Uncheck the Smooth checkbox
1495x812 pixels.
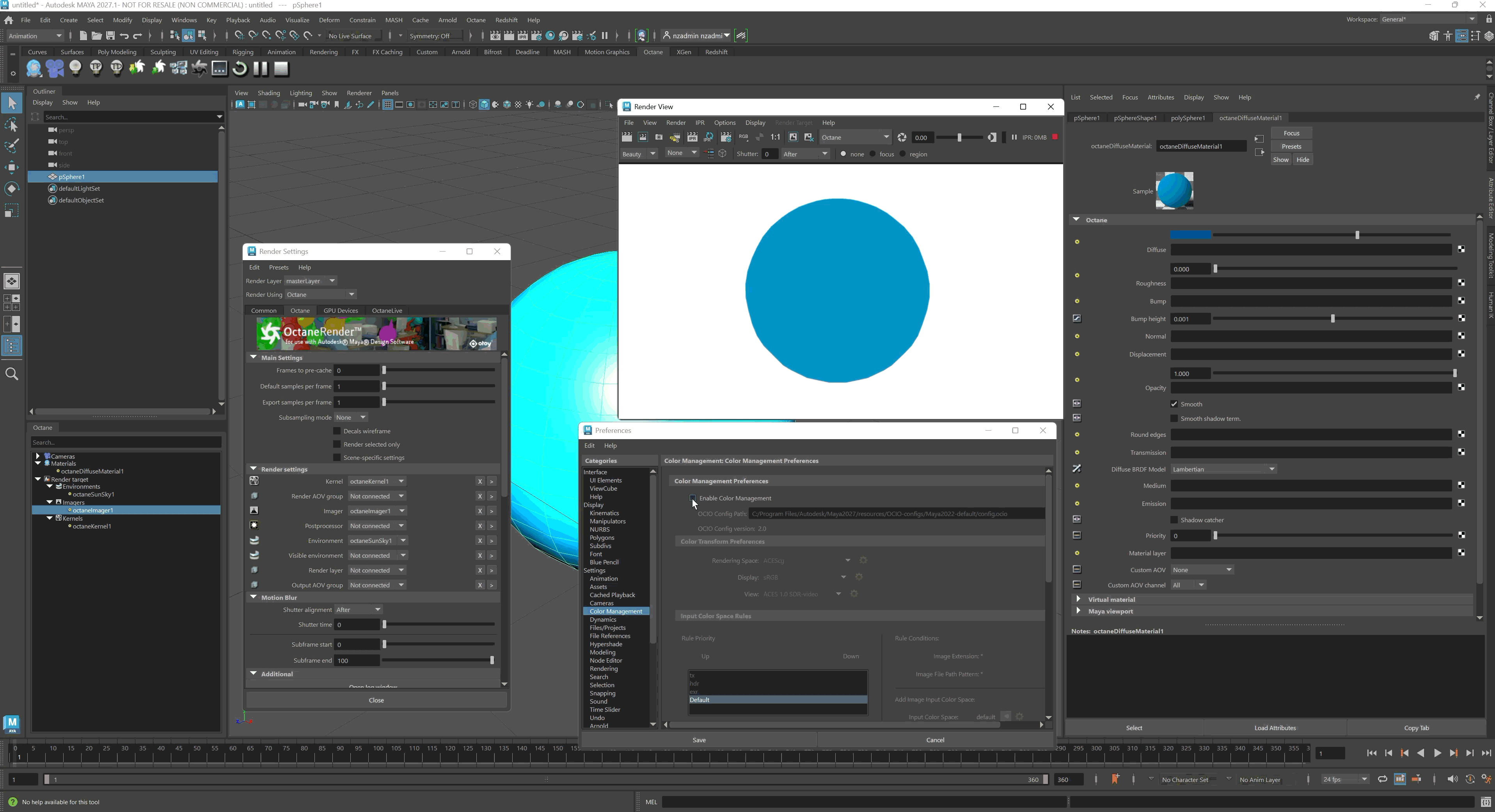tap(1174, 404)
